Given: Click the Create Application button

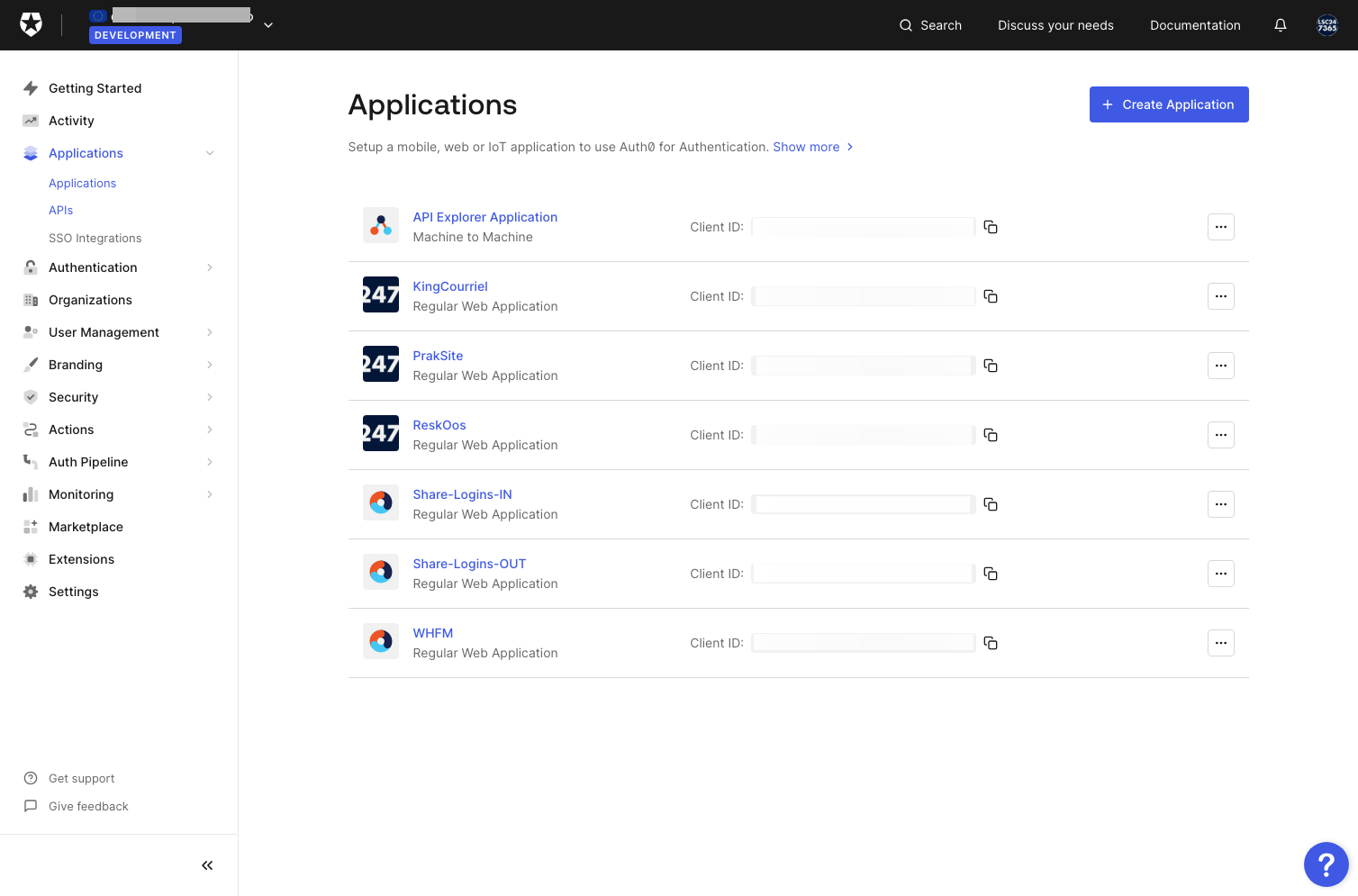Looking at the screenshot, I should click(x=1169, y=104).
